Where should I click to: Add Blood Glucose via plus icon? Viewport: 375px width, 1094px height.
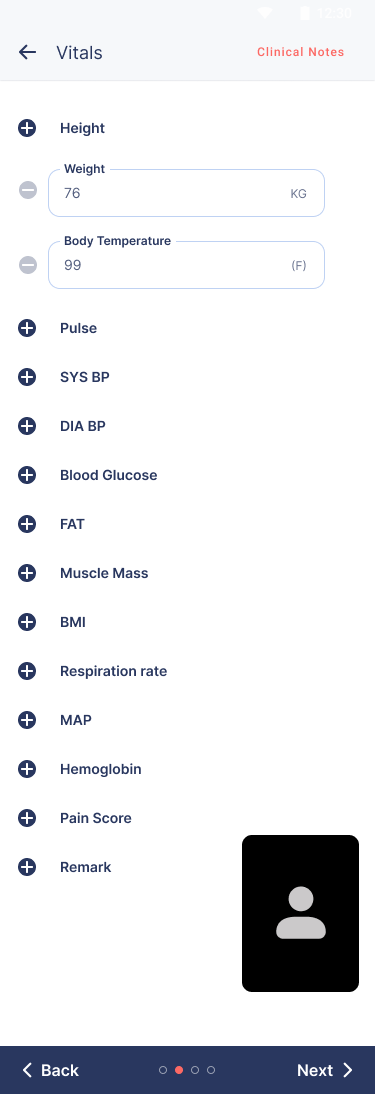tap(27, 475)
